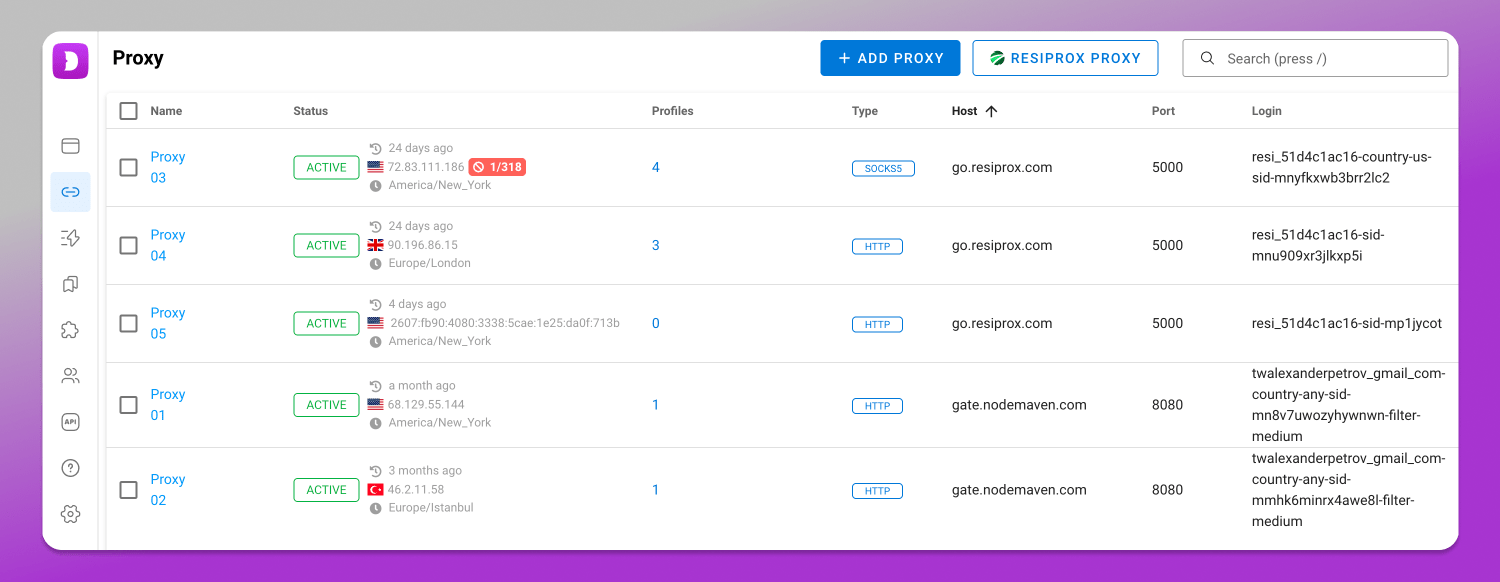The image size is (1500, 582).
Task: Click the 'Proxy' page title
Action: [138, 58]
